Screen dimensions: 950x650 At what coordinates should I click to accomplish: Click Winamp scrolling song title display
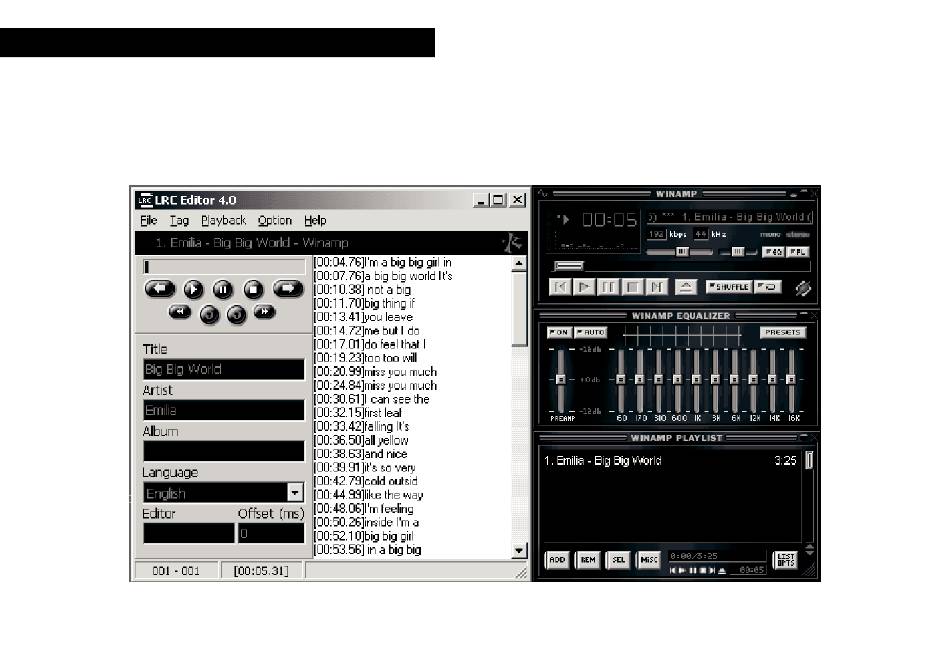click(x=729, y=217)
